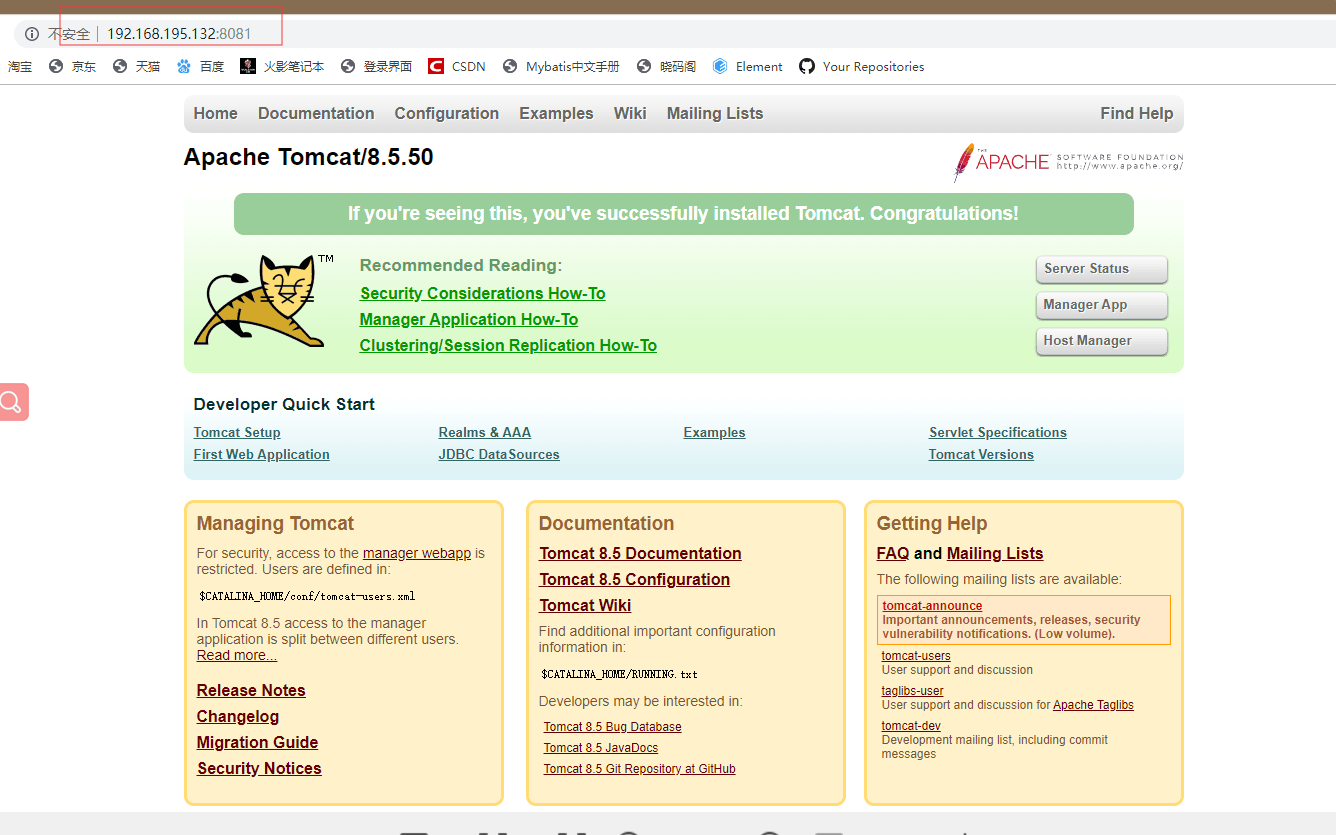Viewport: 1336px width, 835px height.
Task: Open the 登录界面 bookmark
Action: point(377,67)
